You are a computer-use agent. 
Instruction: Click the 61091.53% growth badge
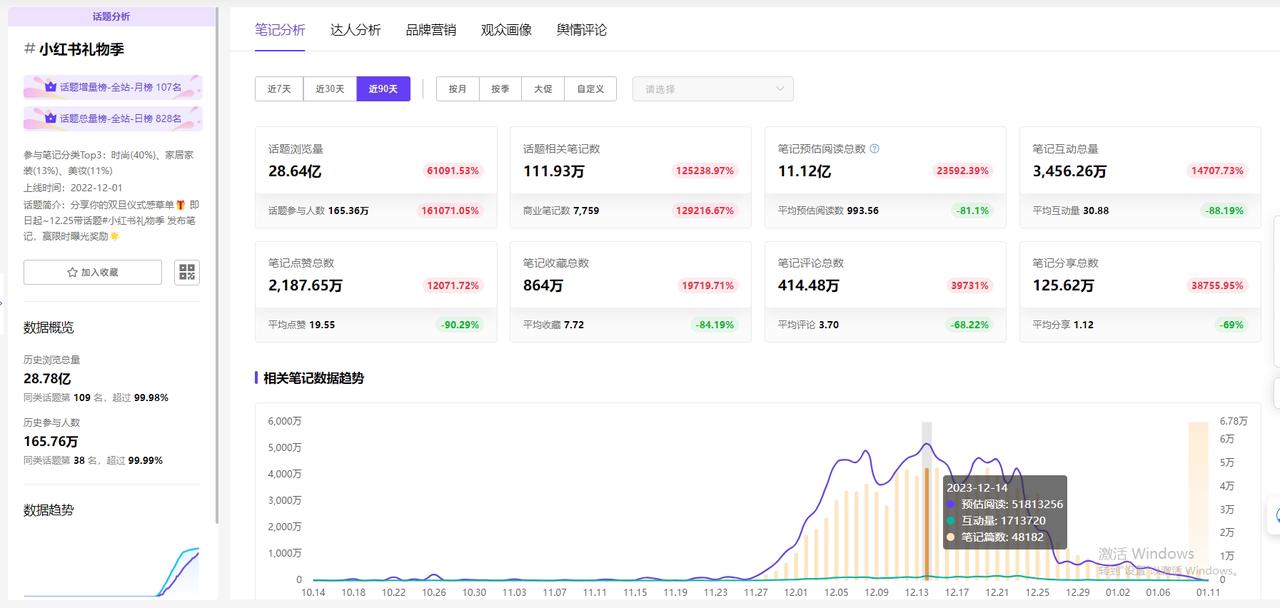[453, 171]
